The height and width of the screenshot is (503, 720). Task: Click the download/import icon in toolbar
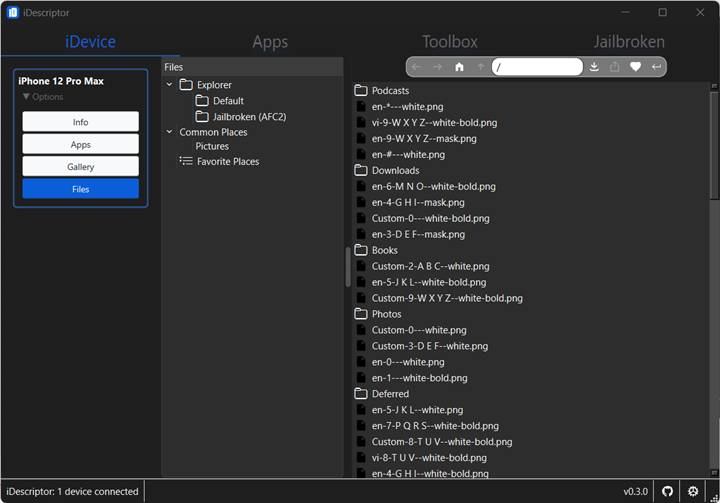[594, 67]
